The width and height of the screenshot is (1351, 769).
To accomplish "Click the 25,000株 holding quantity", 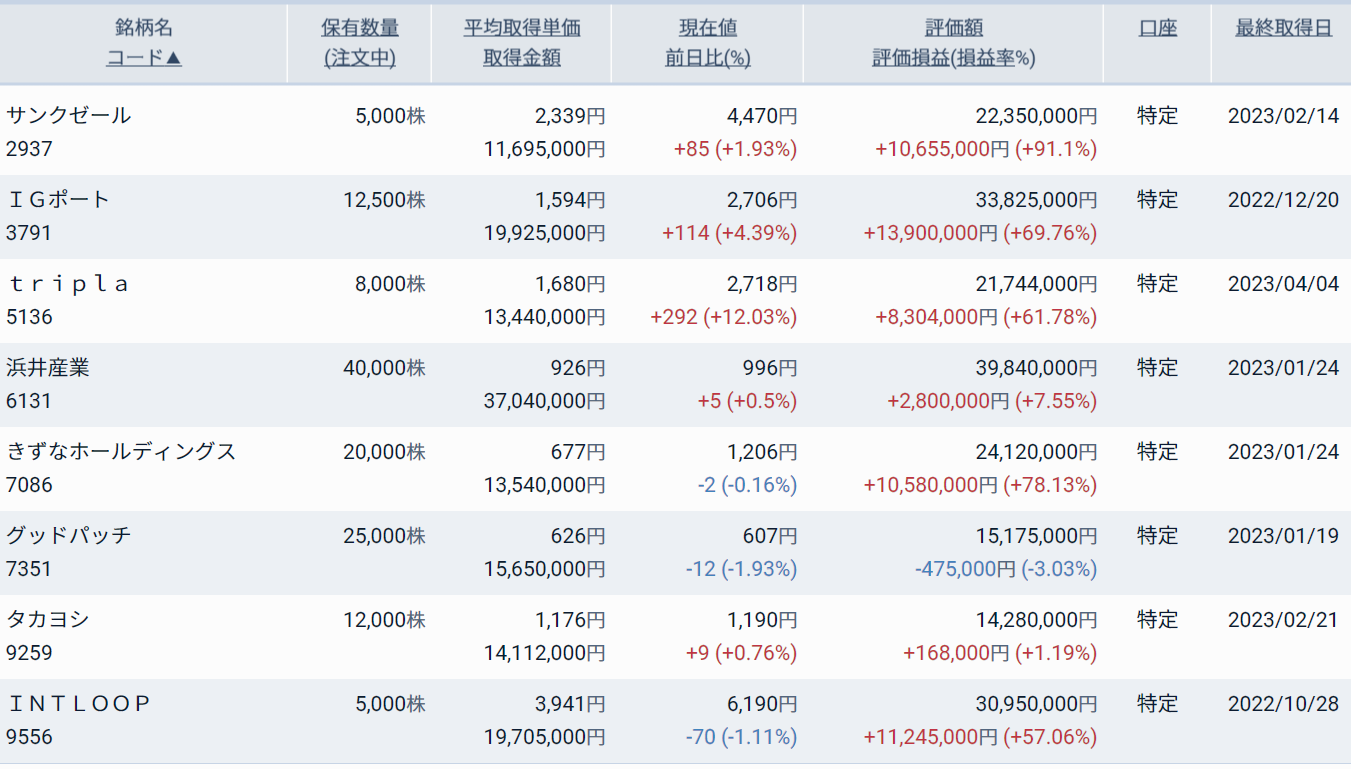I will click(384, 535).
